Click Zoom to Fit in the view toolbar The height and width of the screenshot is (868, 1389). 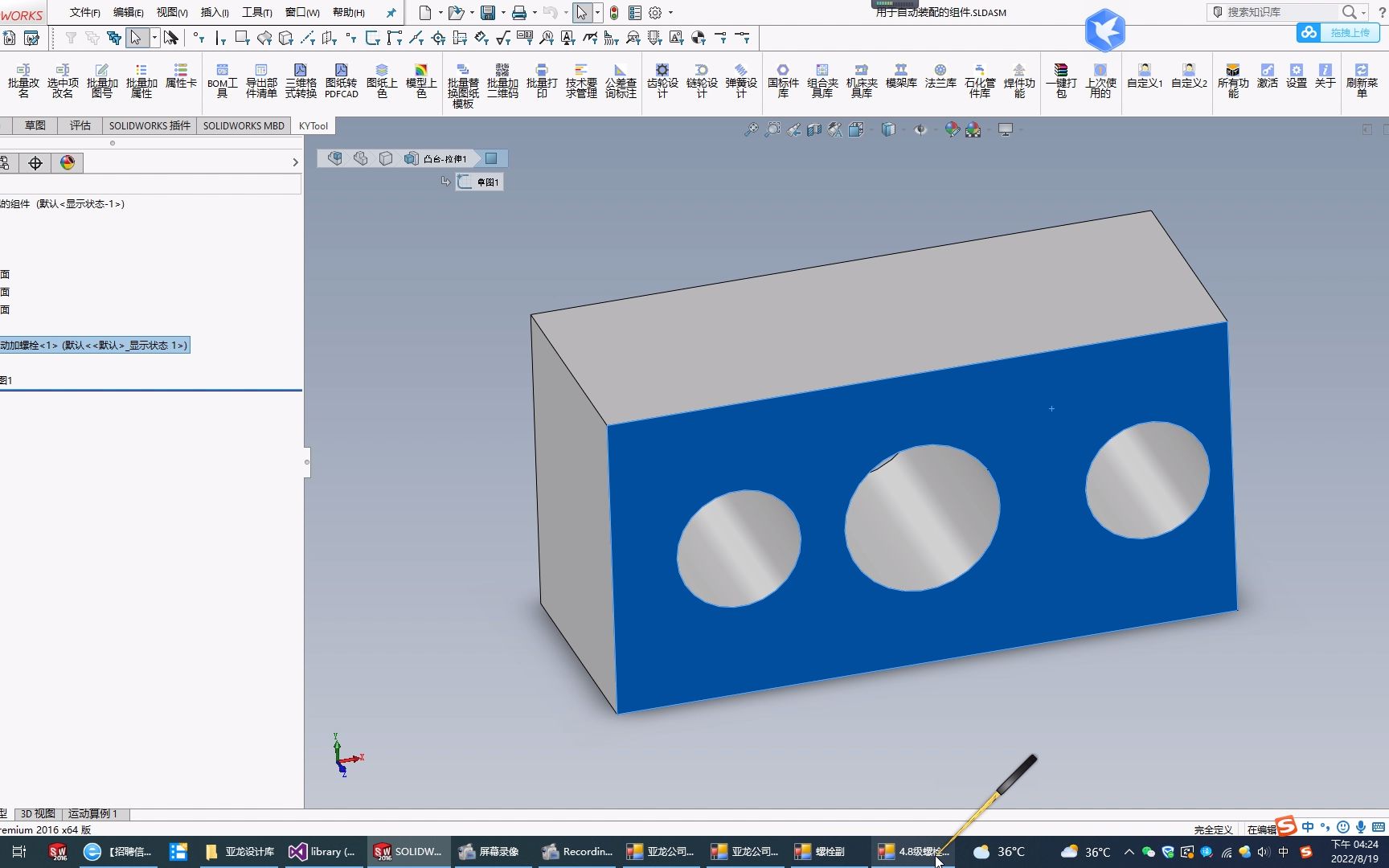point(752,129)
